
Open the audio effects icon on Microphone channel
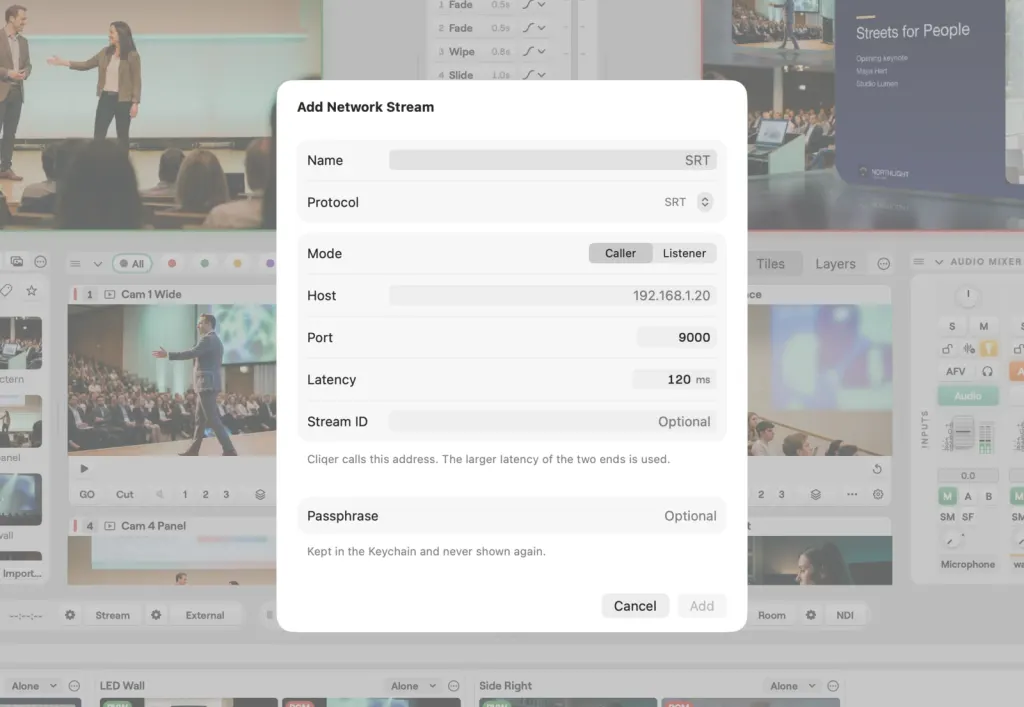(969, 349)
